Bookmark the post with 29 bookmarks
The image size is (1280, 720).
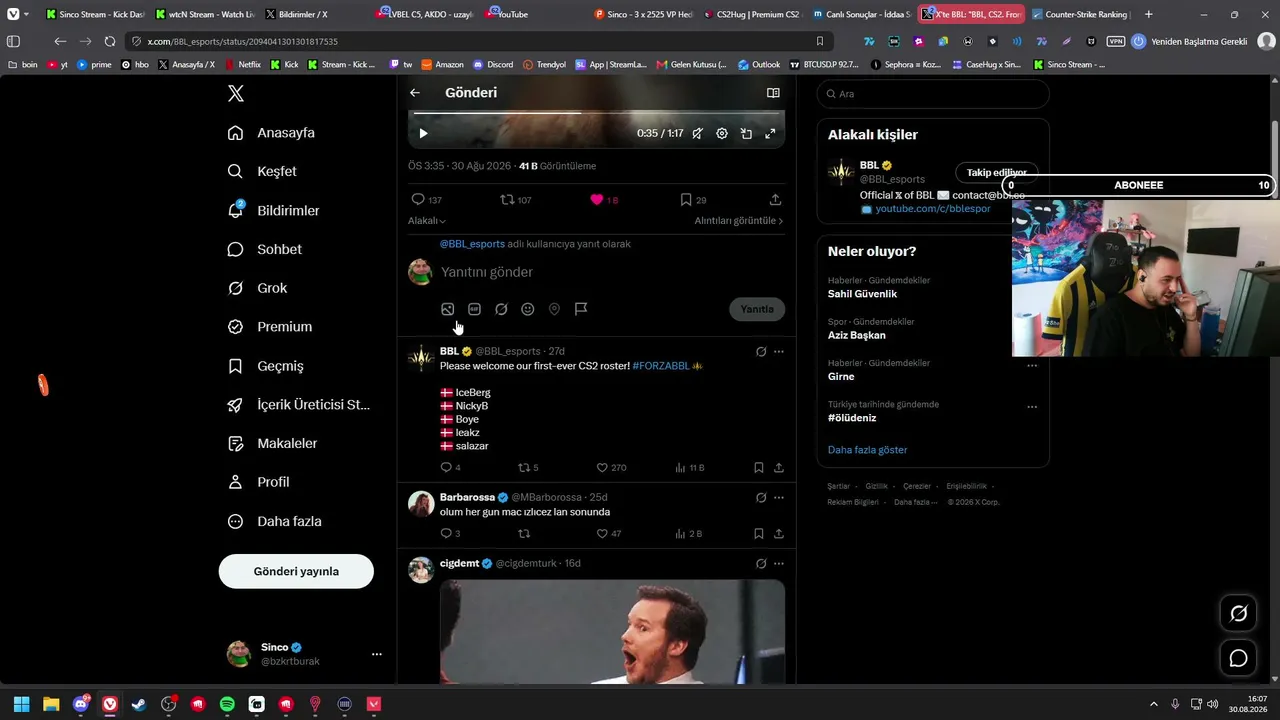click(693, 200)
